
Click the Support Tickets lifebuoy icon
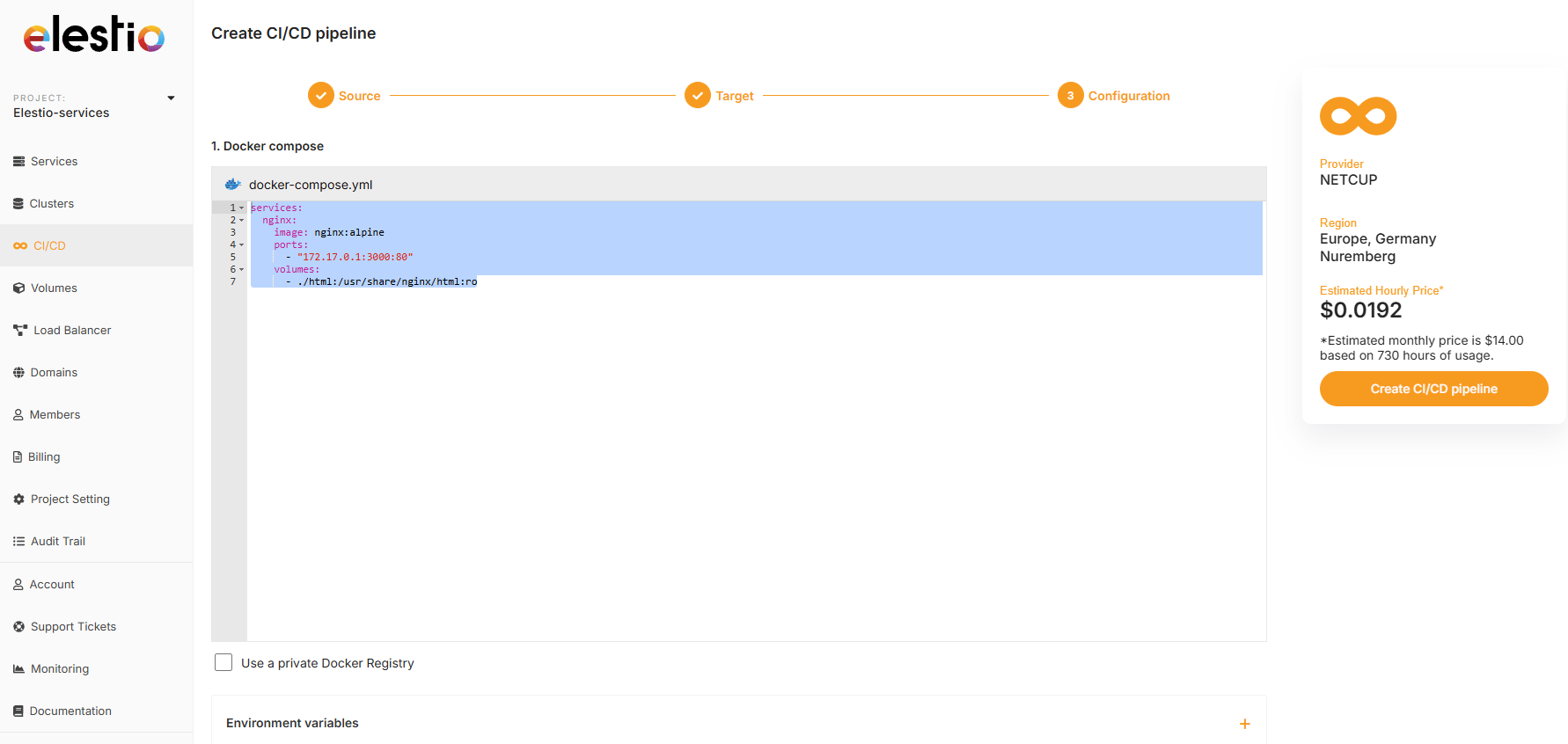[x=18, y=627]
